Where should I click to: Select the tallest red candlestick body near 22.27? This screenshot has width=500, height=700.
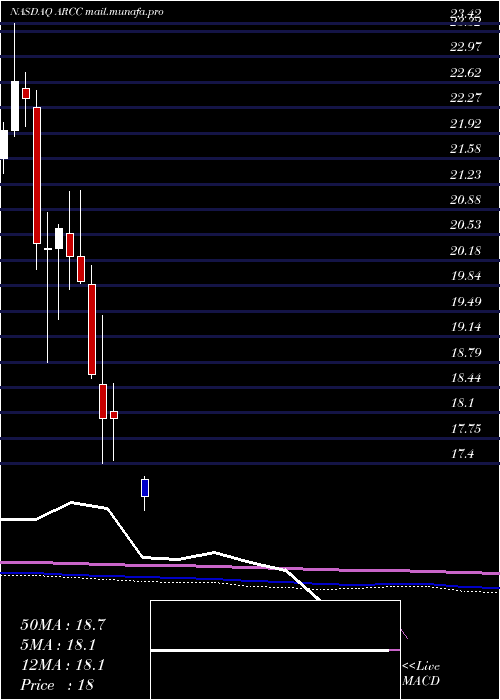(x=37, y=175)
